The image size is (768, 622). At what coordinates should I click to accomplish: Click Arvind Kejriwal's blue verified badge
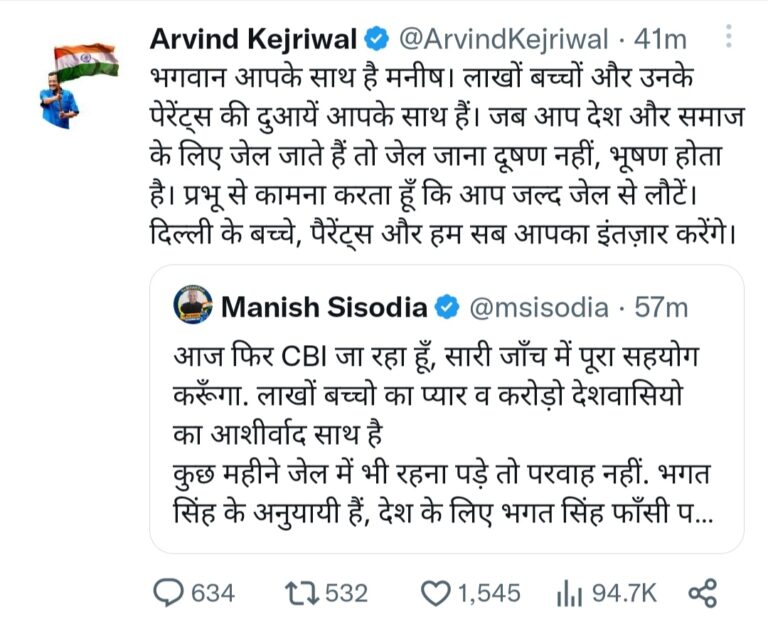pyautogui.click(x=374, y=39)
